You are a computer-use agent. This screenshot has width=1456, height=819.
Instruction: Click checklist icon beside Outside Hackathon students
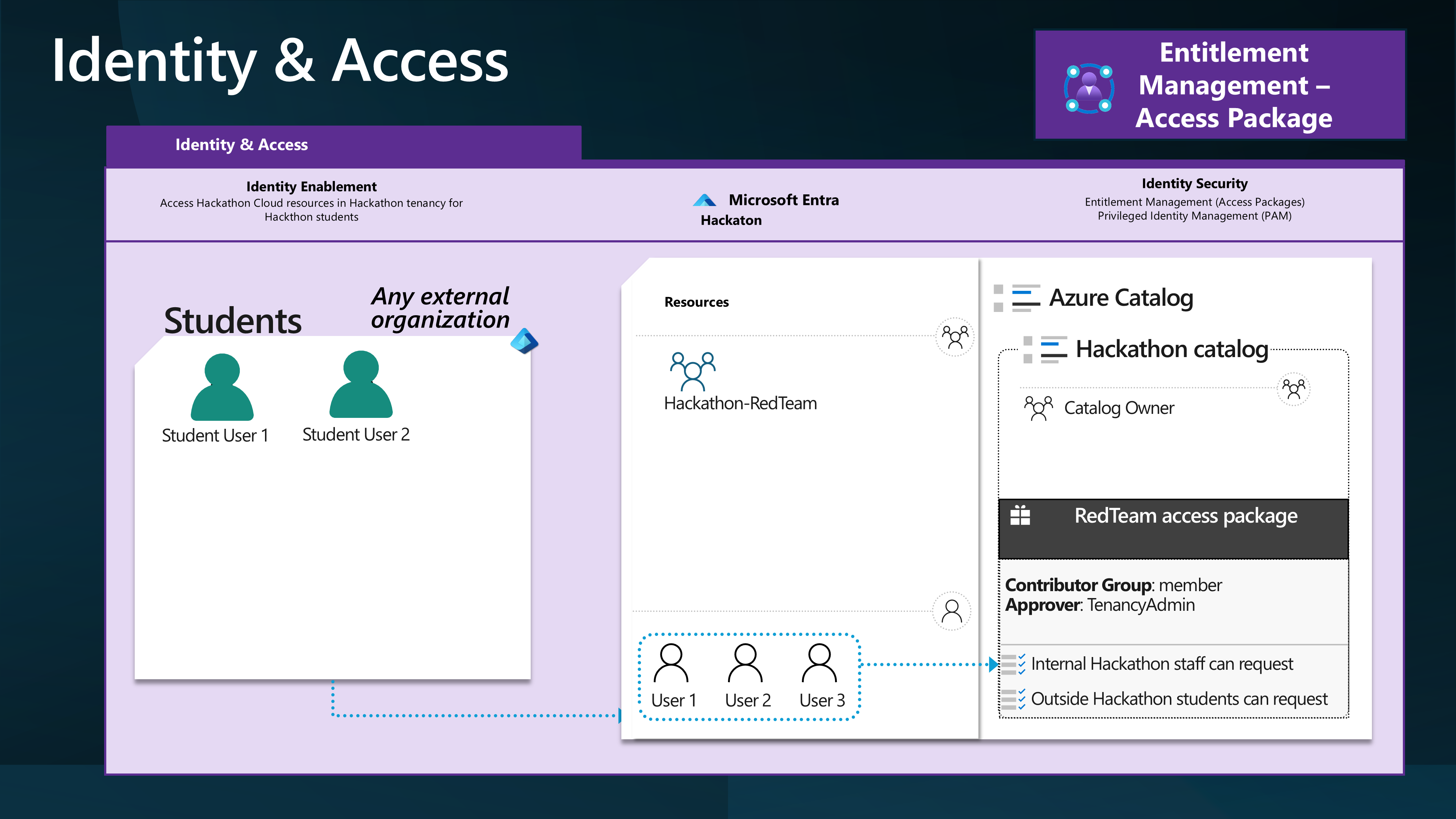tap(1013, 699)
